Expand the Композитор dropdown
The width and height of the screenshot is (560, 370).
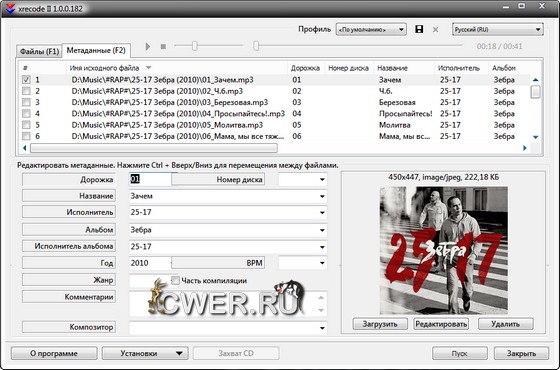coord(322,328)
